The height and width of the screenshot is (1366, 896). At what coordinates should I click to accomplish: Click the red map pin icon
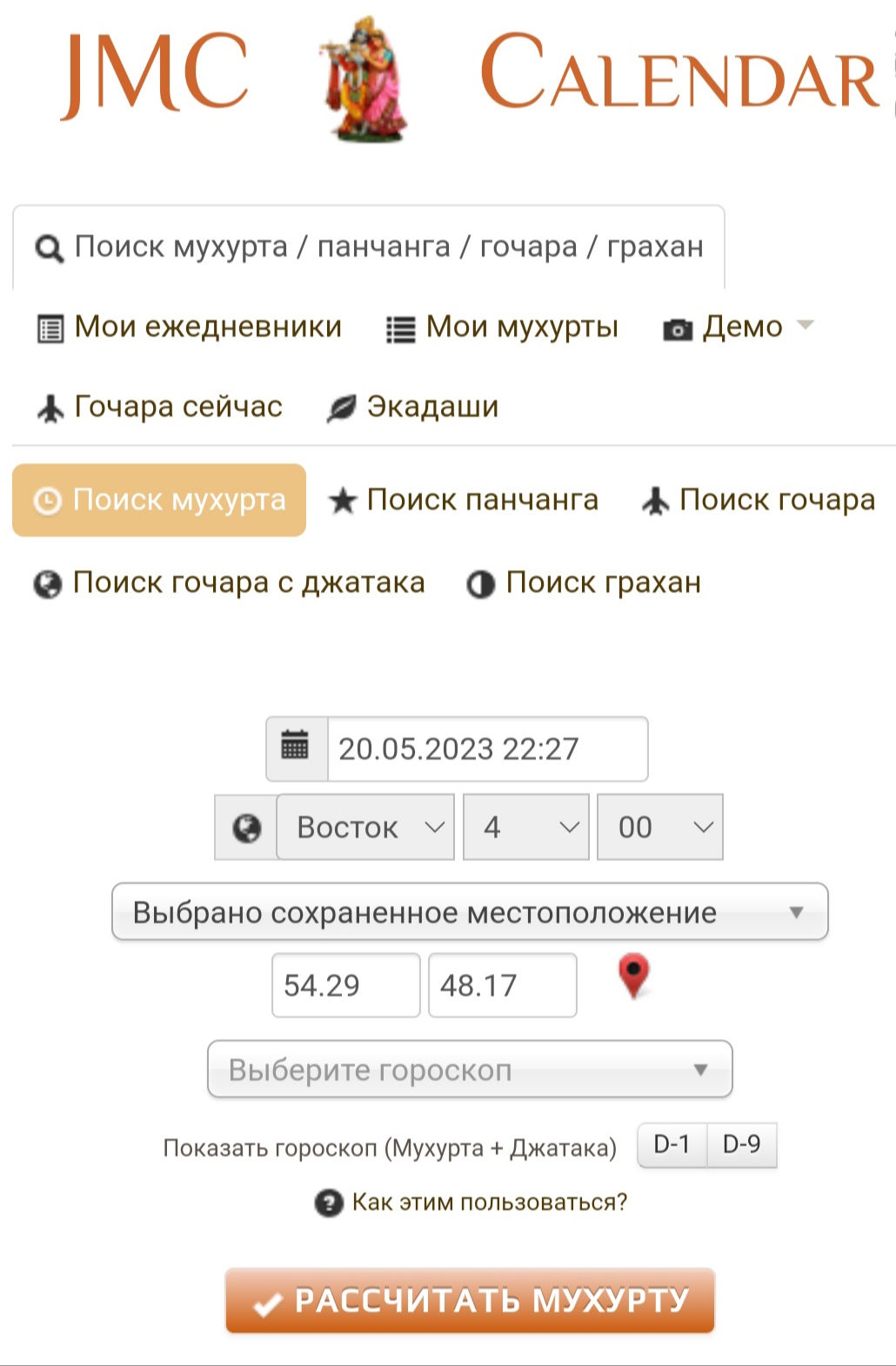pos(634,976)
